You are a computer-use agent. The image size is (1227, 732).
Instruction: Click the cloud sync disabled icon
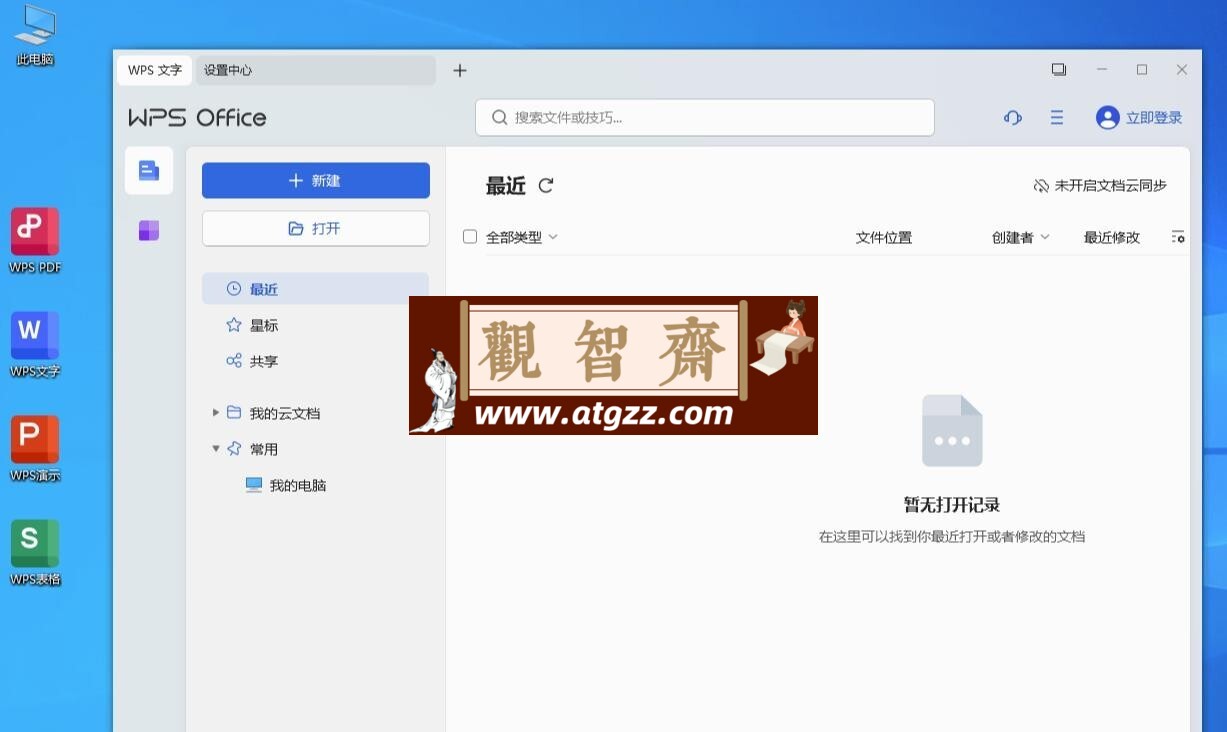(x=1041, y=186)
